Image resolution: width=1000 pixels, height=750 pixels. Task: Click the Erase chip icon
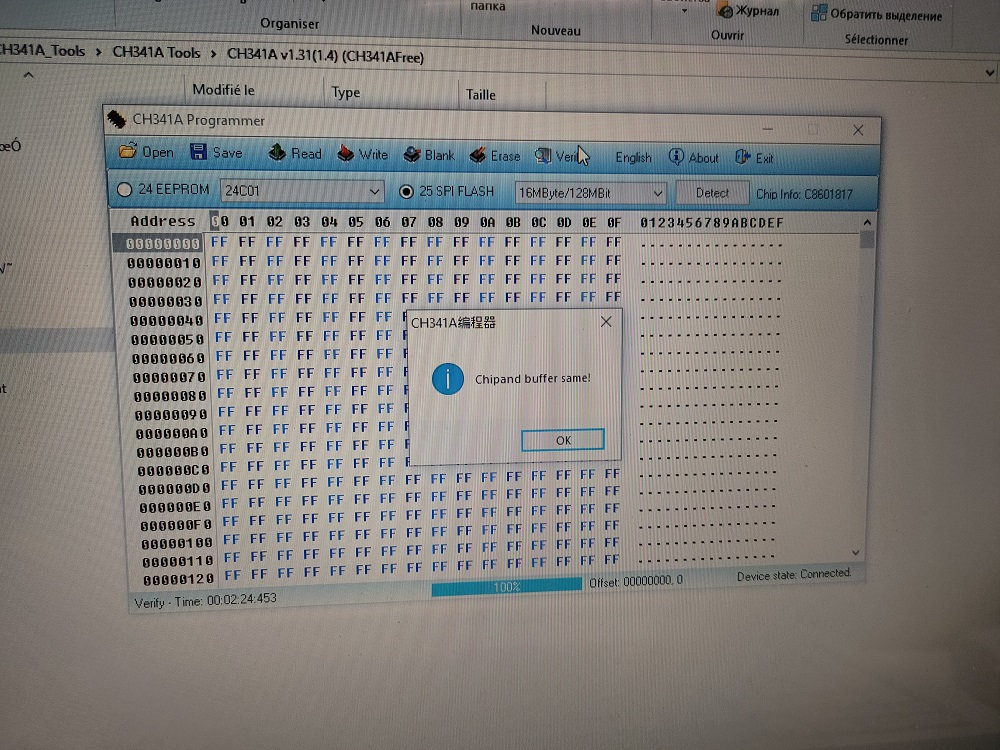pos(478,155)
